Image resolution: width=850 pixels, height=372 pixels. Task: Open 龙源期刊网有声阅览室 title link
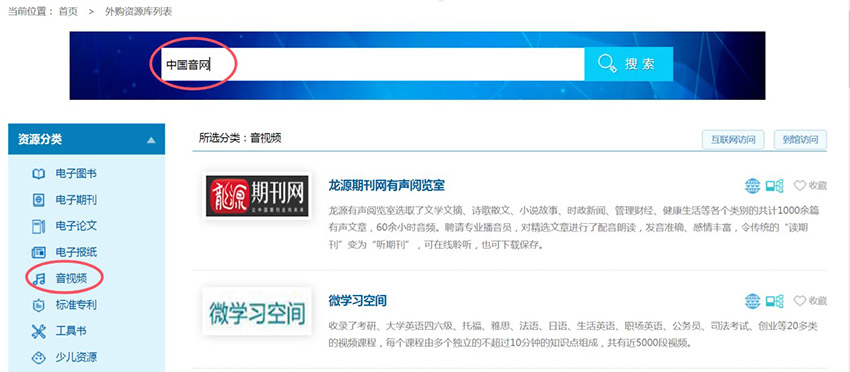click(387, 185)
